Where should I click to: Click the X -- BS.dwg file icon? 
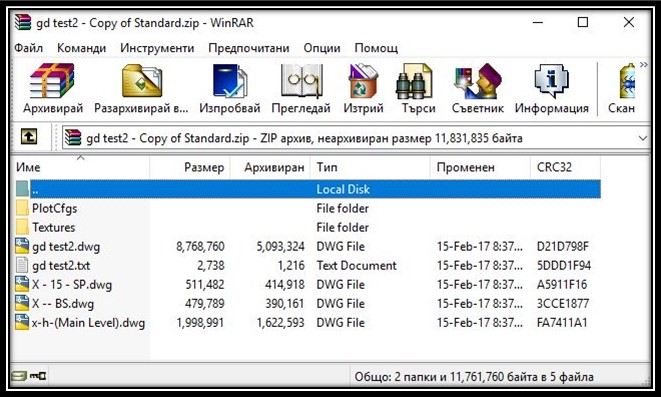(x=22, y=303)
